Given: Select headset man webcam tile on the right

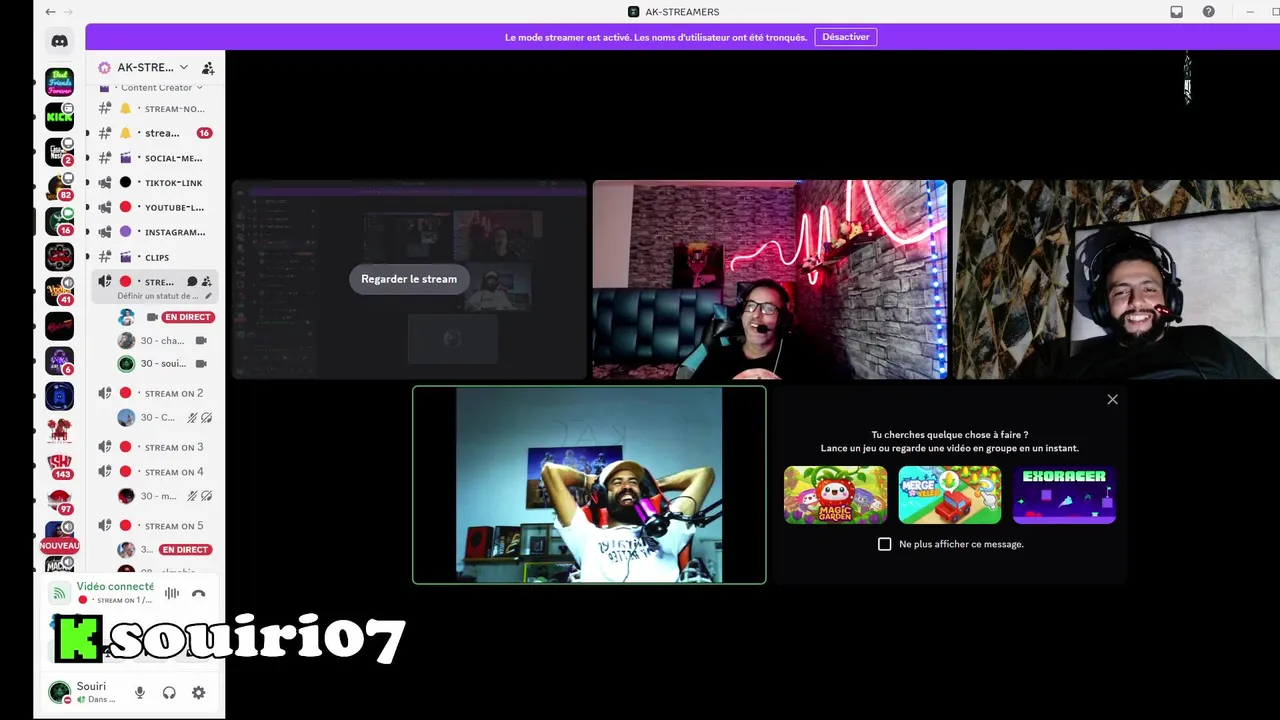Looking at the screenshot, I should (x=1116, y=280).
